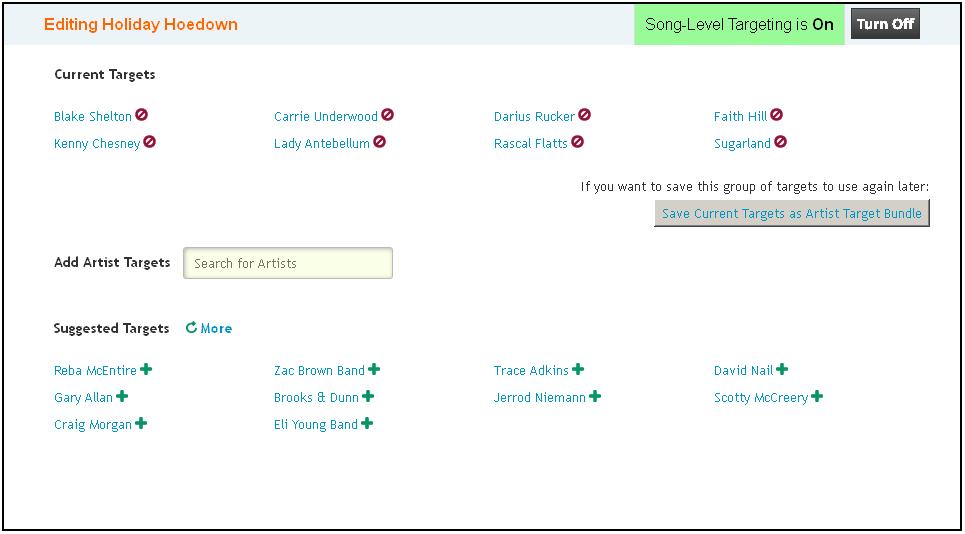Click the refresh icon beside More

coord(191,327)
